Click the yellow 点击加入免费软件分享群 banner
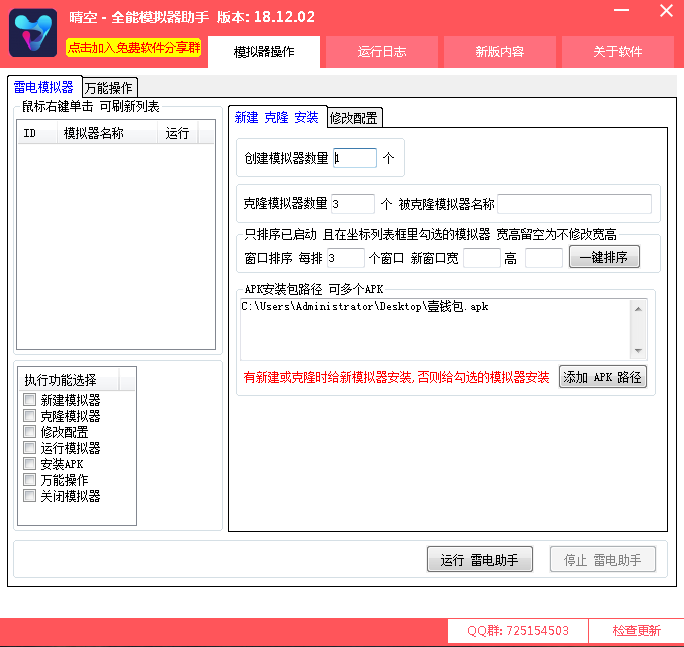This screenshot has width=684, height=647. click(x=133, y=48)
